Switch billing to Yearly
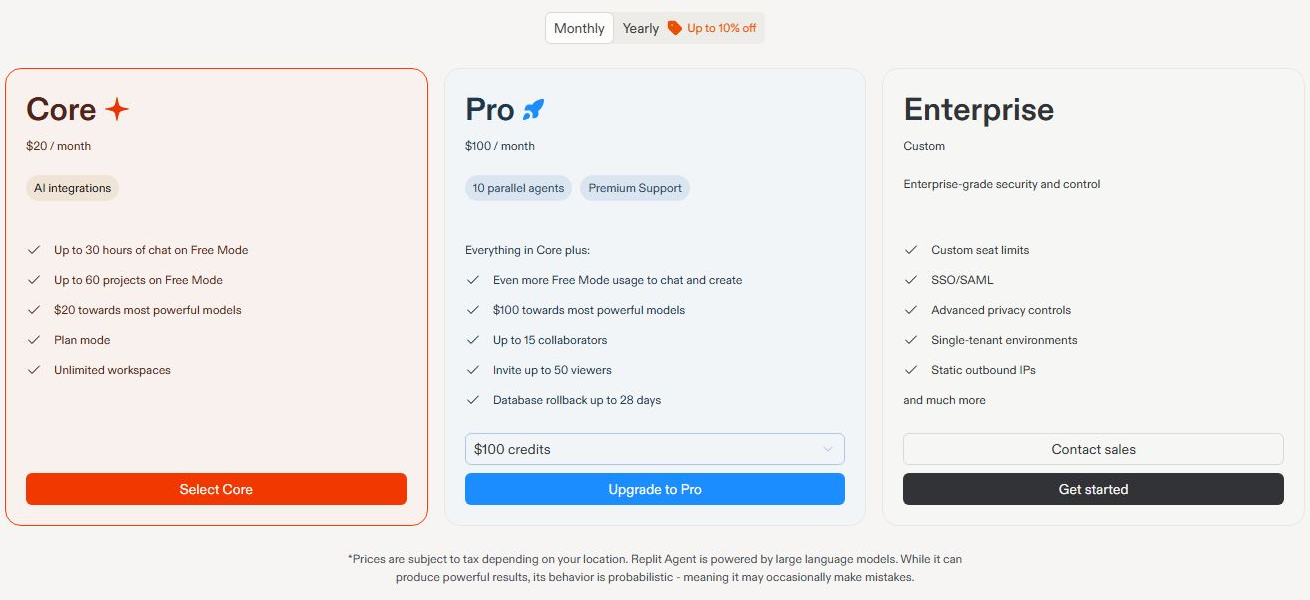Image resolution: width=1310 pixels, height=600 pixels. [x=640, y=28]
